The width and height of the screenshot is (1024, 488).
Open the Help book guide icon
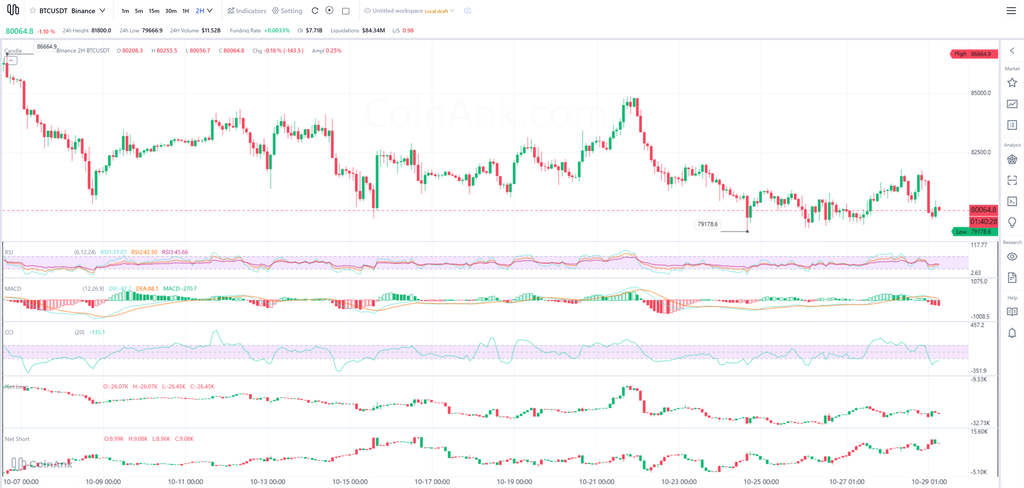click(x=1012, y=312)
